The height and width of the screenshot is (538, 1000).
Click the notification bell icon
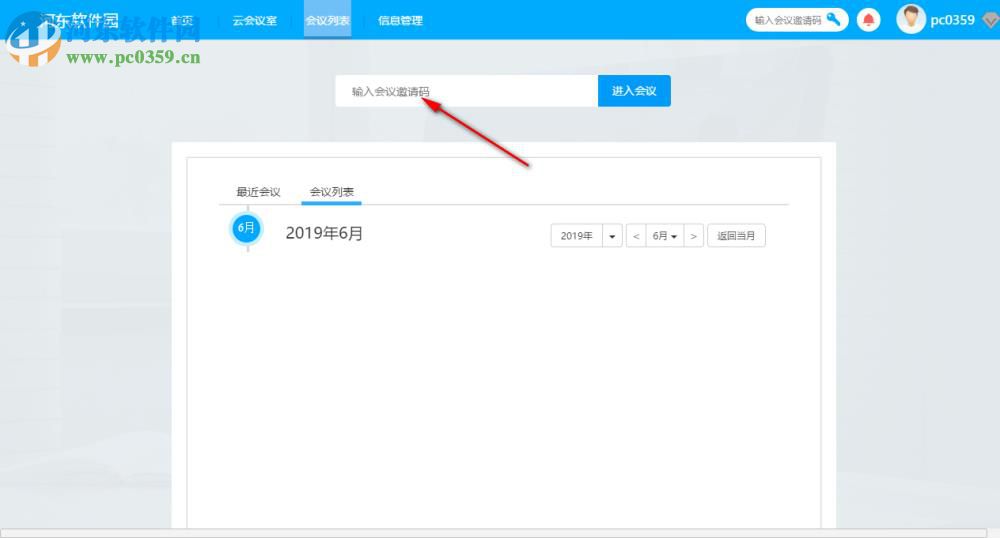[868, 20]
